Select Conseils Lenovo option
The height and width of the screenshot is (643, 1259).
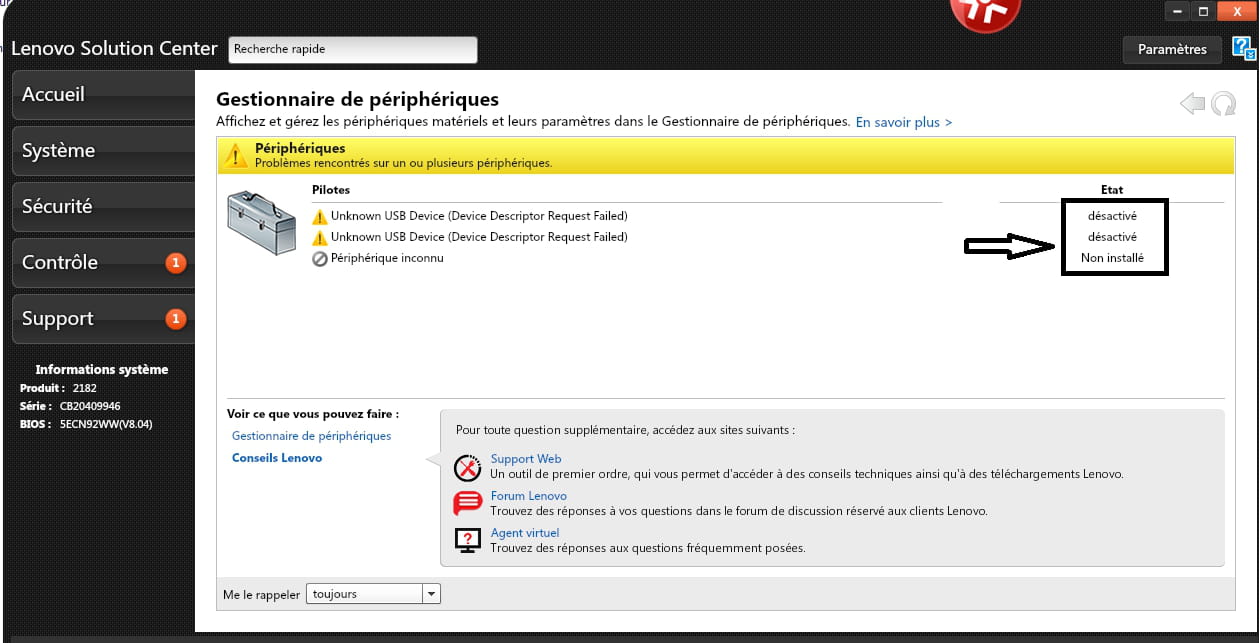[277, 458]
